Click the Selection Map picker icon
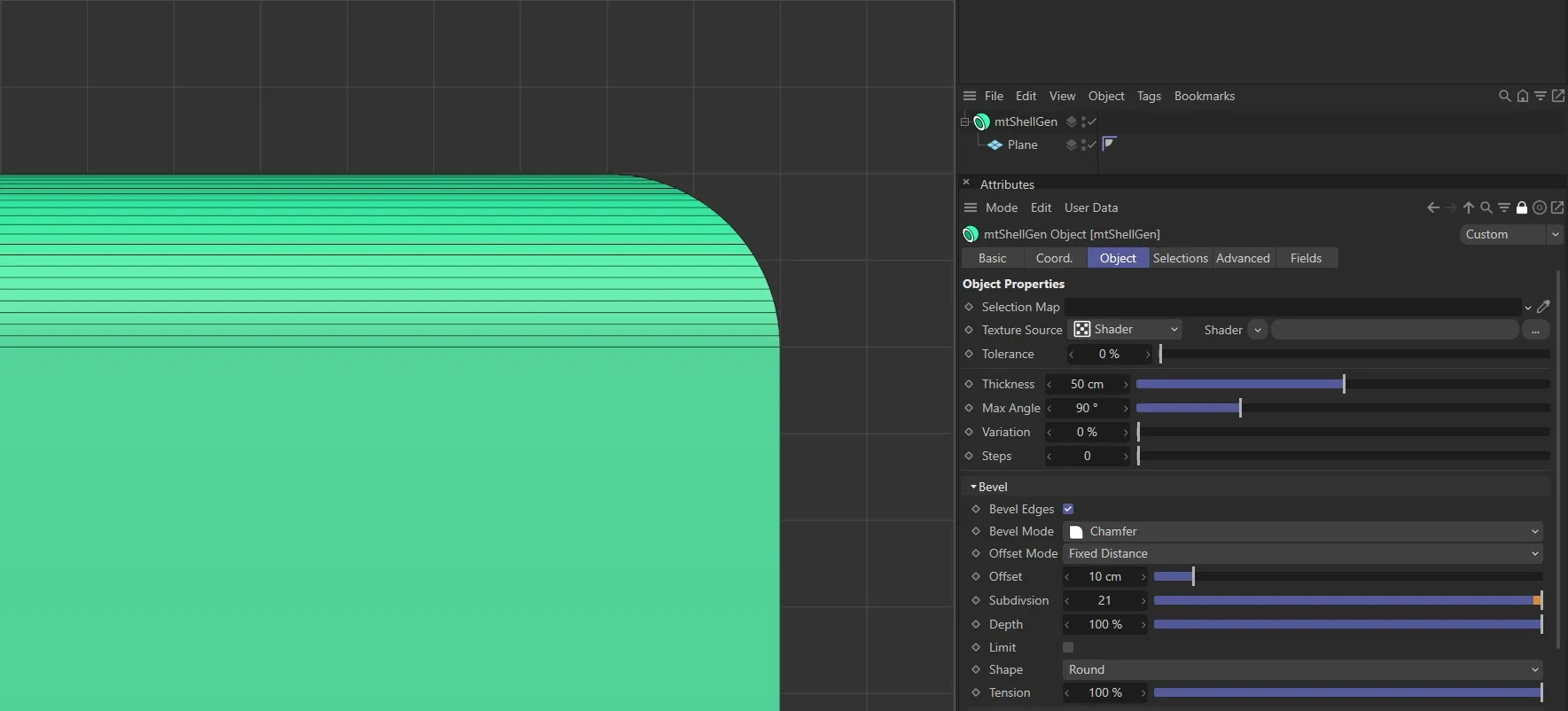Image resolution: width=1568 pixels, height=711 pixels. tap(1543, 307)
